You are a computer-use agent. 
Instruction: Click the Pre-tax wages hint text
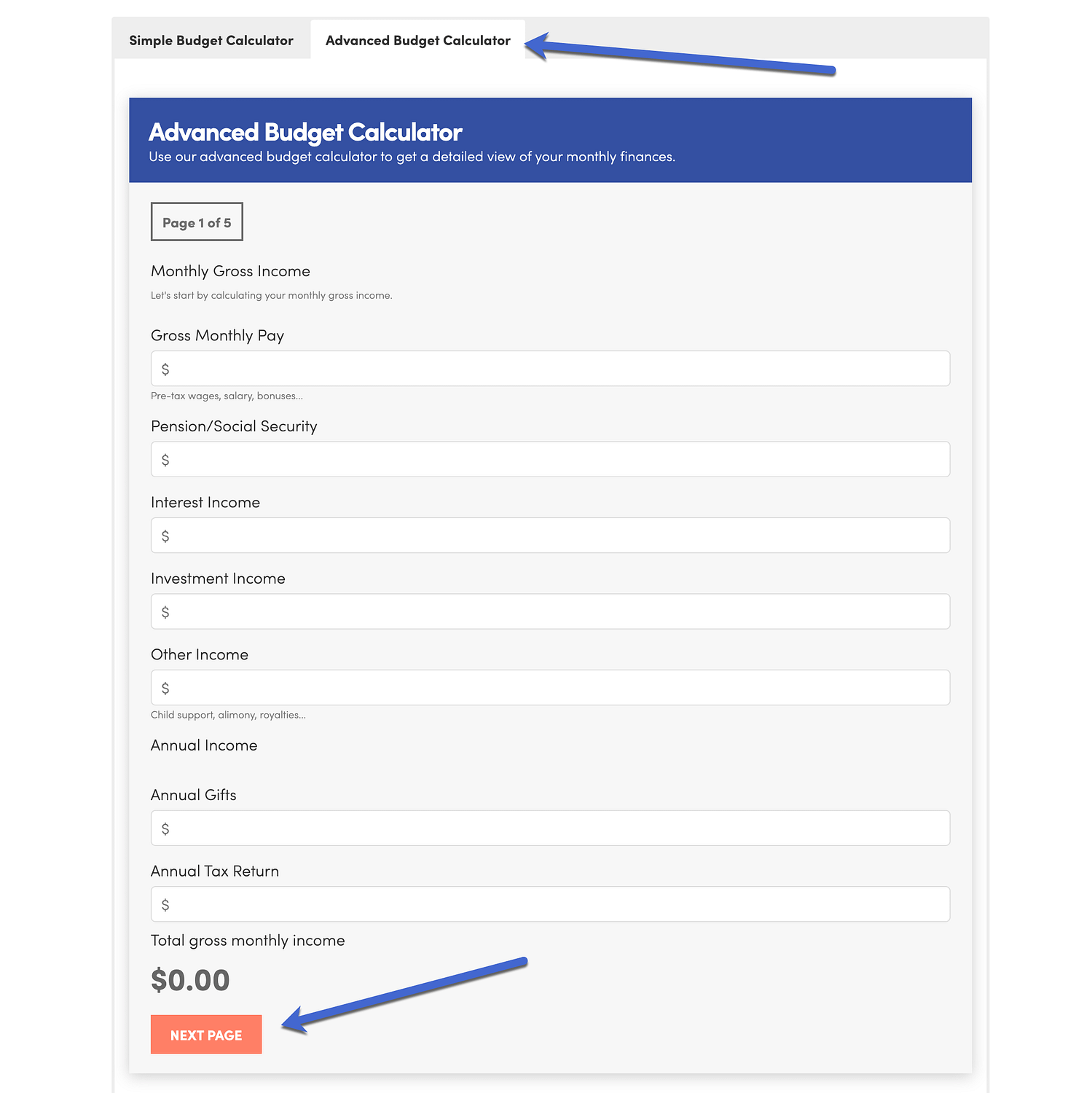(x=227, y=396)
